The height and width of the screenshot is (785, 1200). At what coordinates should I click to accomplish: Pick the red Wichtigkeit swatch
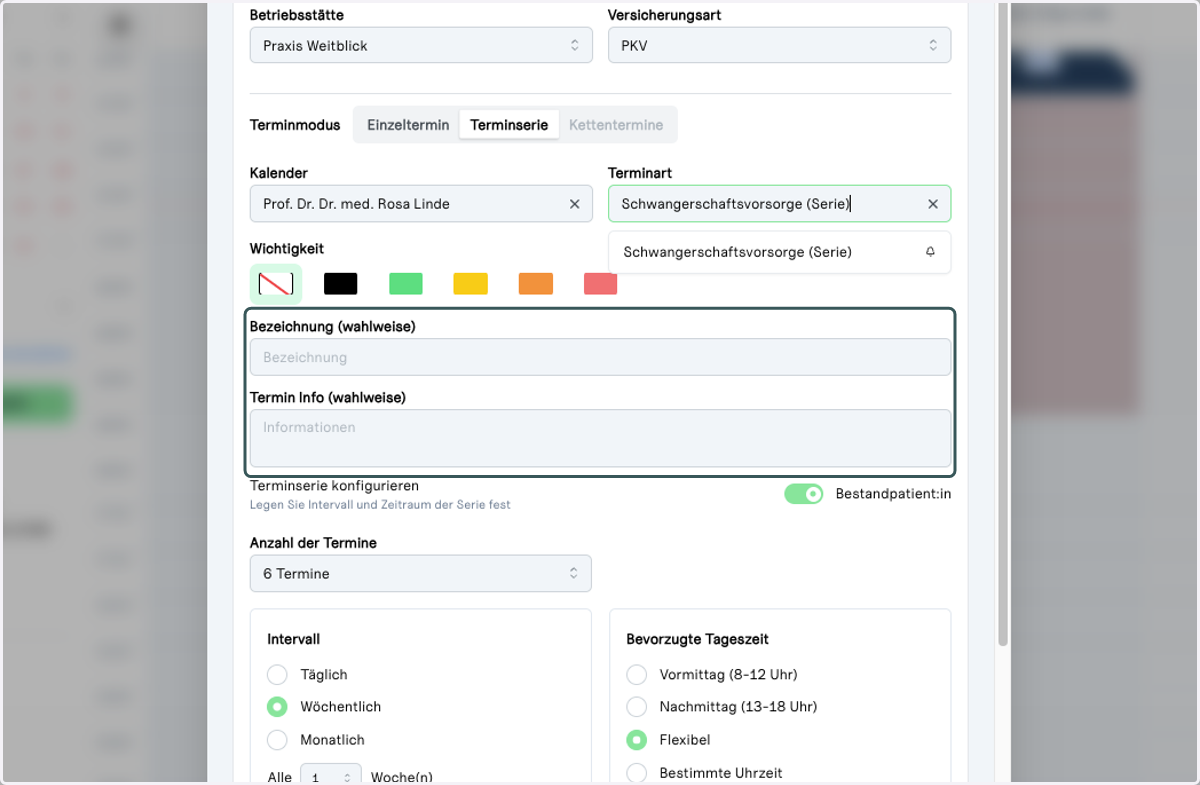[601, 284]
